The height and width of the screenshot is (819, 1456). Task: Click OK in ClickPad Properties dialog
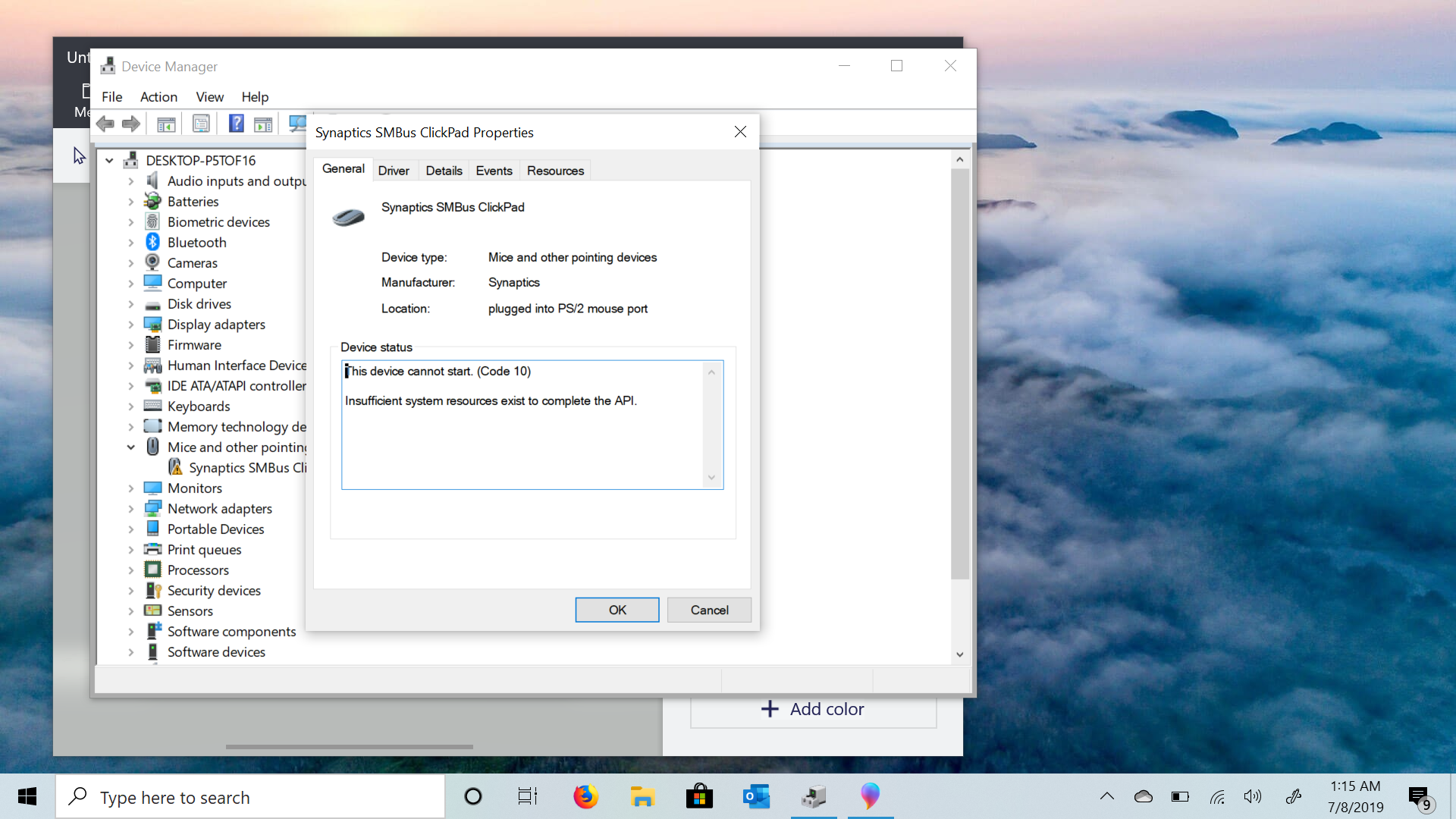pyautogui.click(x=617, y=610)
